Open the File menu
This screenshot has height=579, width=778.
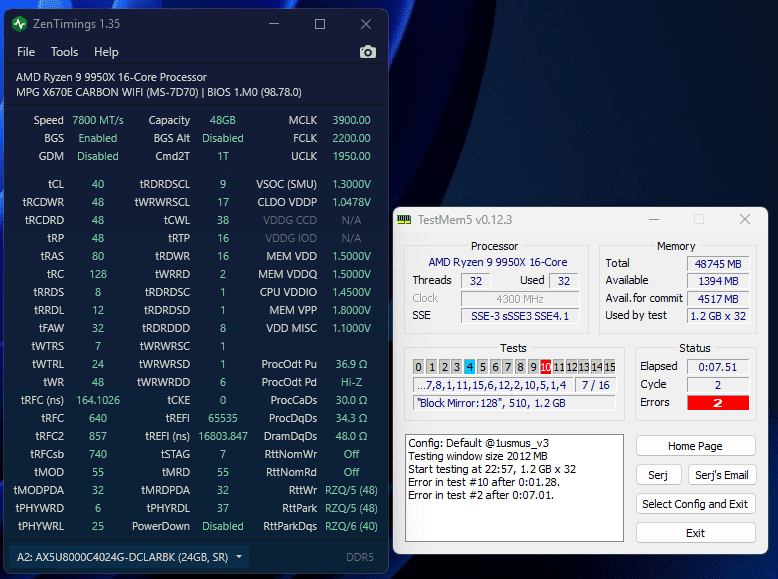tap(26, 52)
